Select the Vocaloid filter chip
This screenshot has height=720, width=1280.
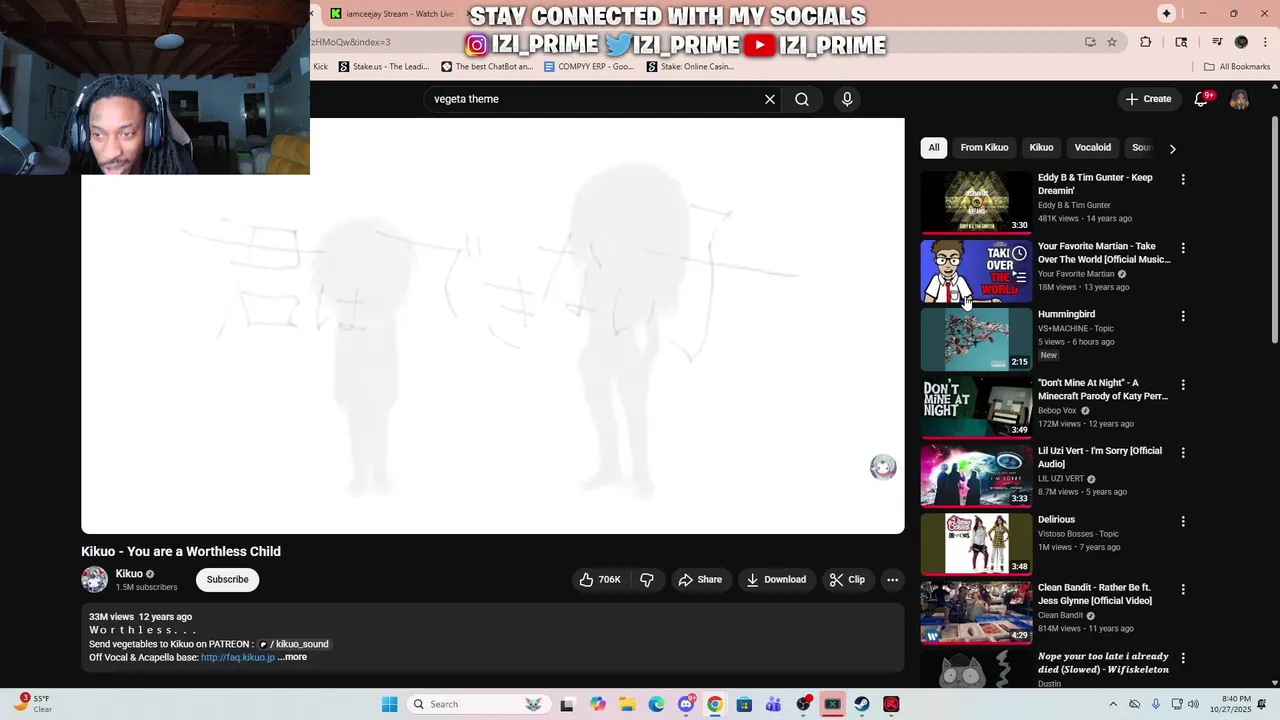(x=1093, y=147)
